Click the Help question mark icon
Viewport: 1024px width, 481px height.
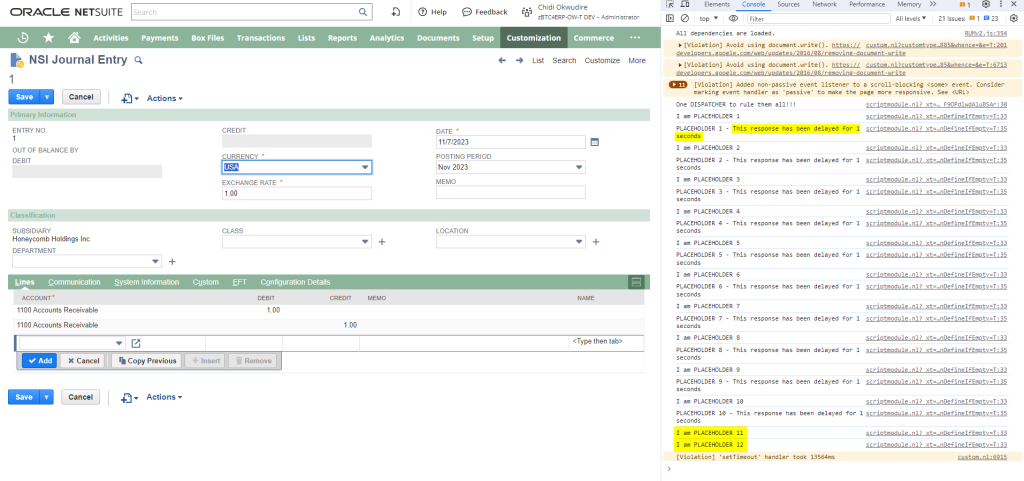(x=423, y=12)
